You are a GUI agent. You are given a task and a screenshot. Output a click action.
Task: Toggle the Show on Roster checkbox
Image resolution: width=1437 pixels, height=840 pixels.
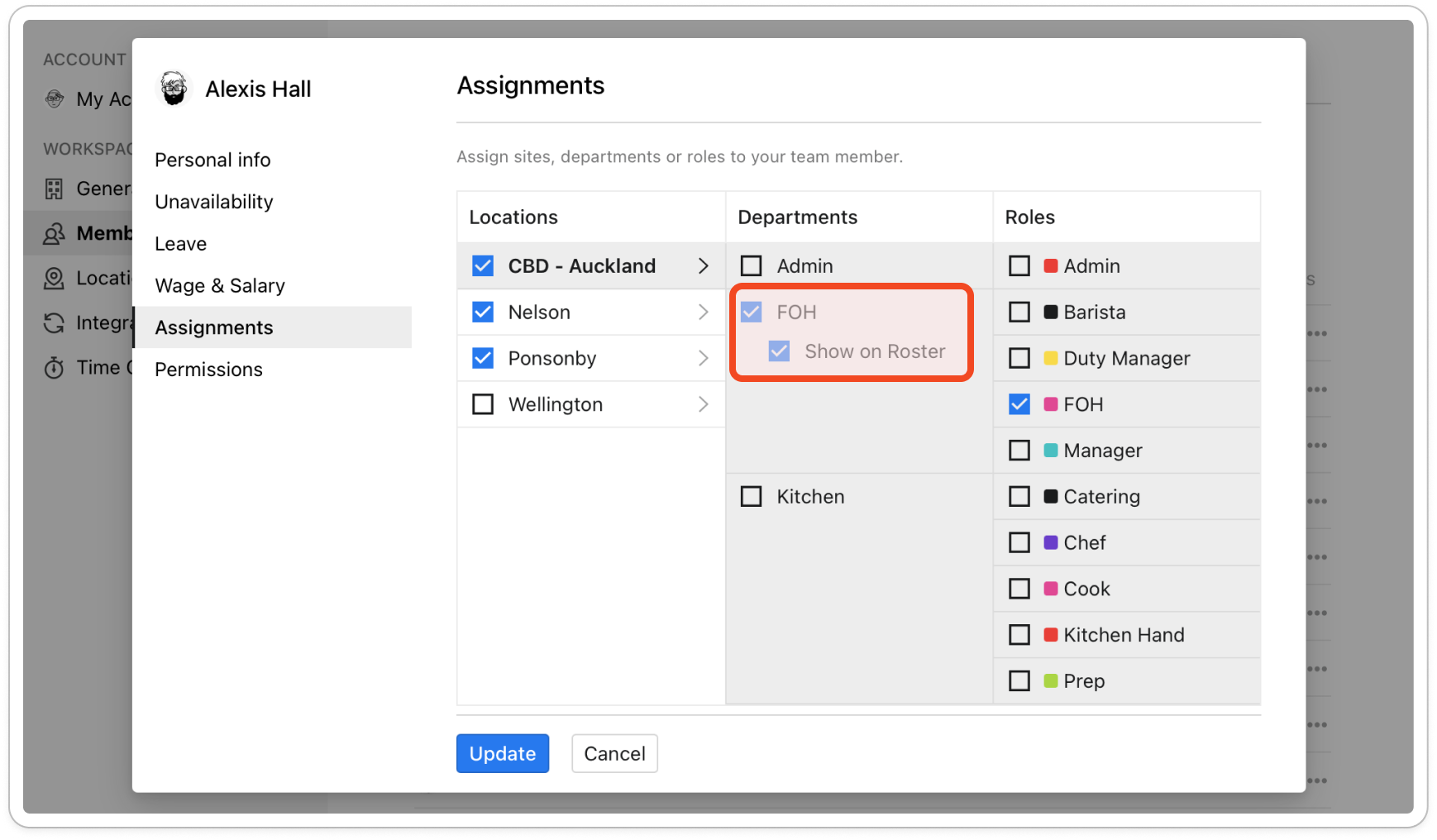pyautogui.click(x=780, y=351)
